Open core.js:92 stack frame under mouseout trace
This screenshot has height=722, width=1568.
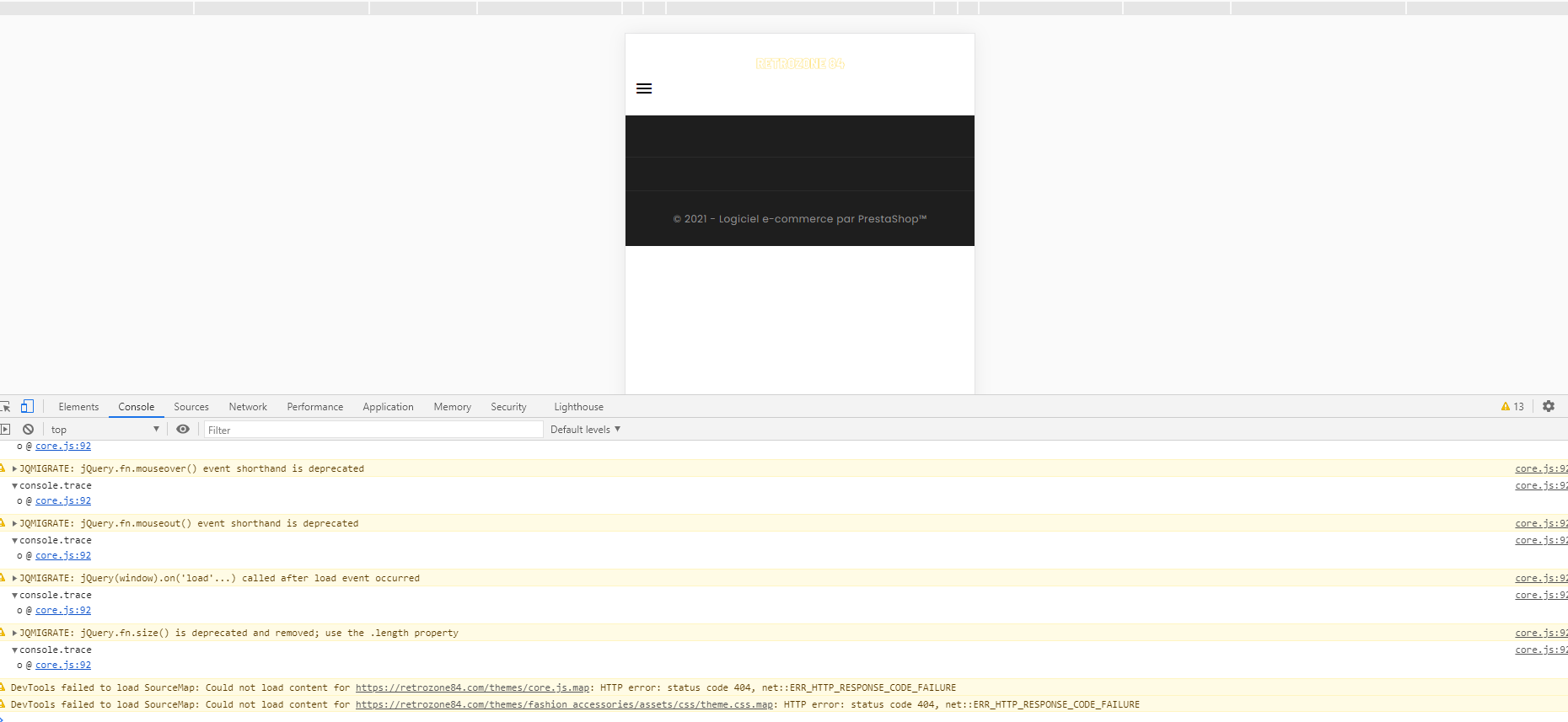tap(63, 555)
